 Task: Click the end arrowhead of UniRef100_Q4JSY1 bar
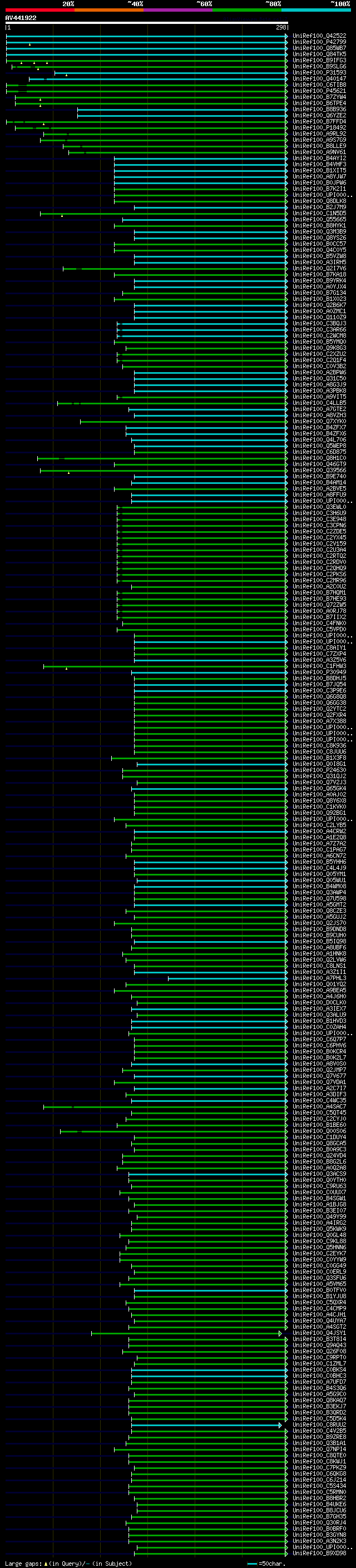(x=280, y=1333)
